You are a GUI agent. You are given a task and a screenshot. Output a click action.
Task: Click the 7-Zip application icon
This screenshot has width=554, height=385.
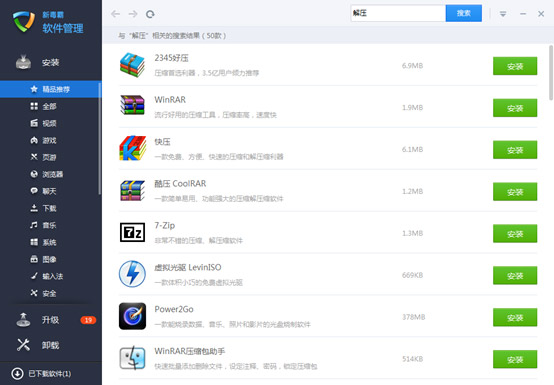pyautogui.click(x=132, y=232)
